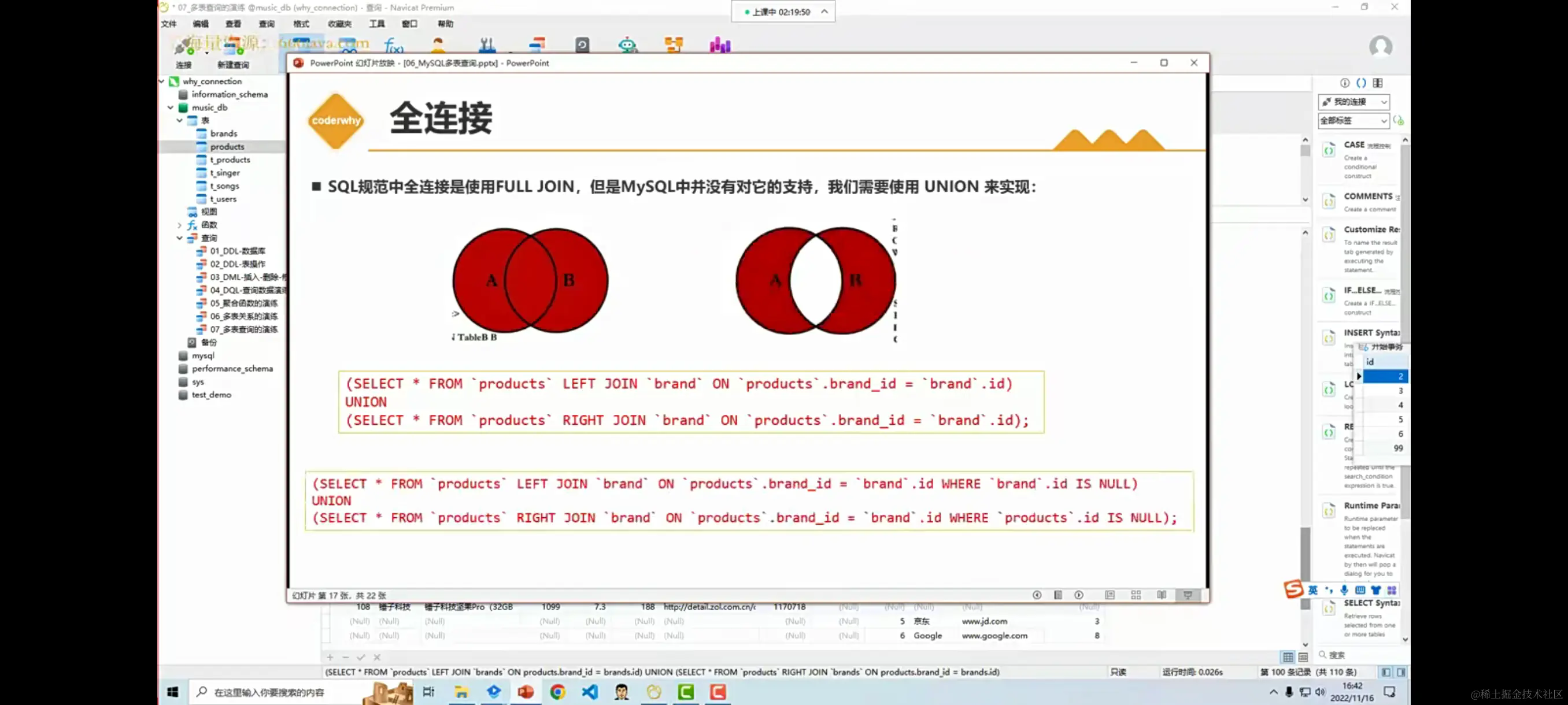Click the 新建查询 button
This screenshot has width=1568, height=705.
tap(232, 54)
